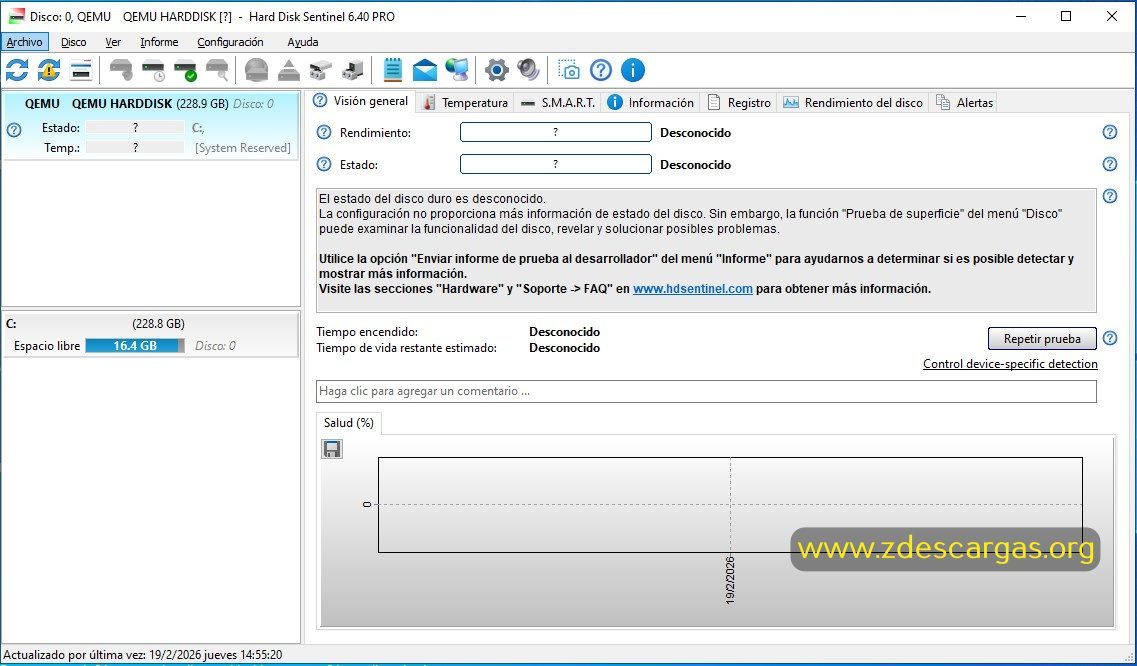
Task: Click the grey eject triangle toolbar icon
Action: pos(289,70)
